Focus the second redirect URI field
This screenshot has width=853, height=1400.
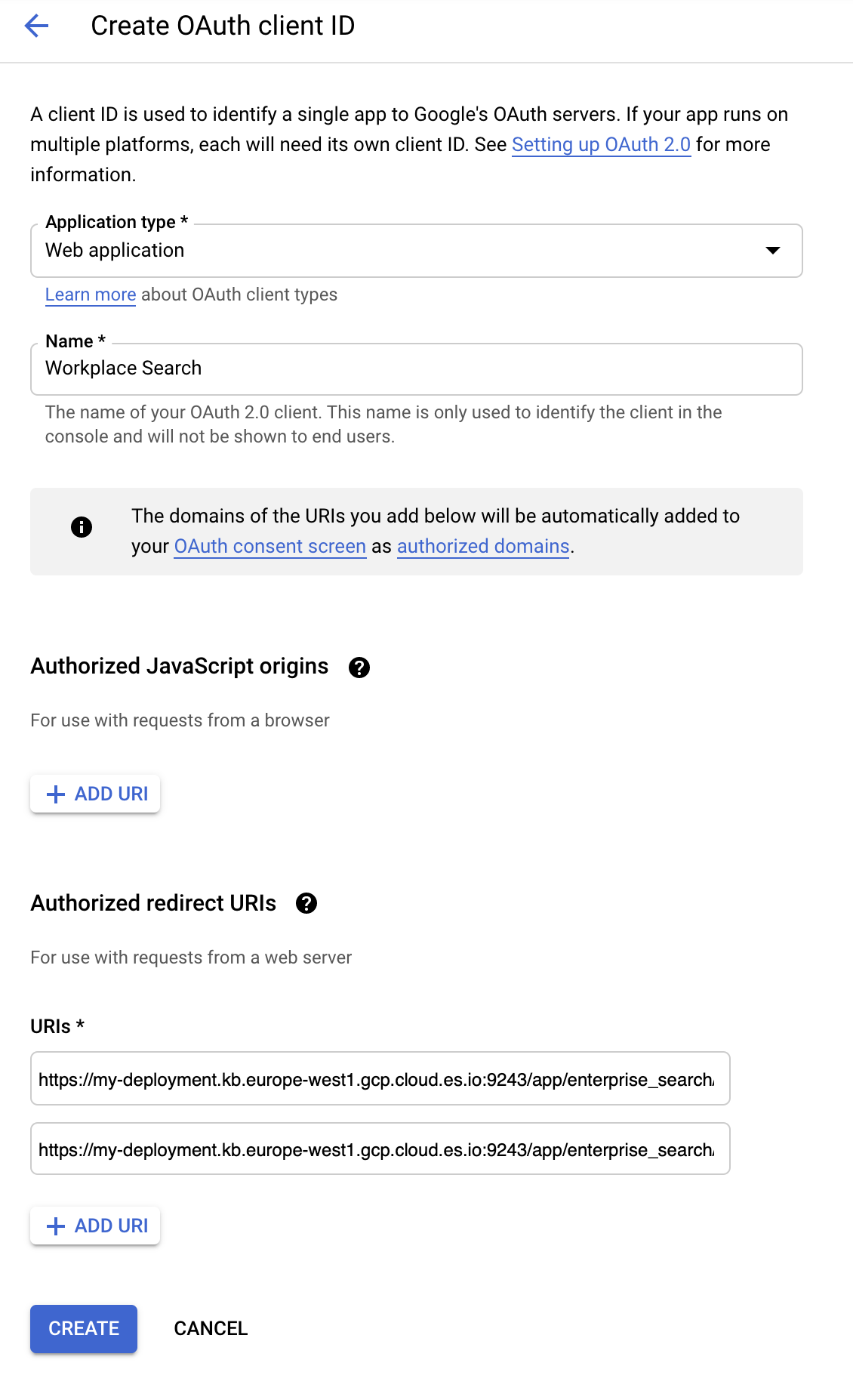click(x=380, y=1149)
